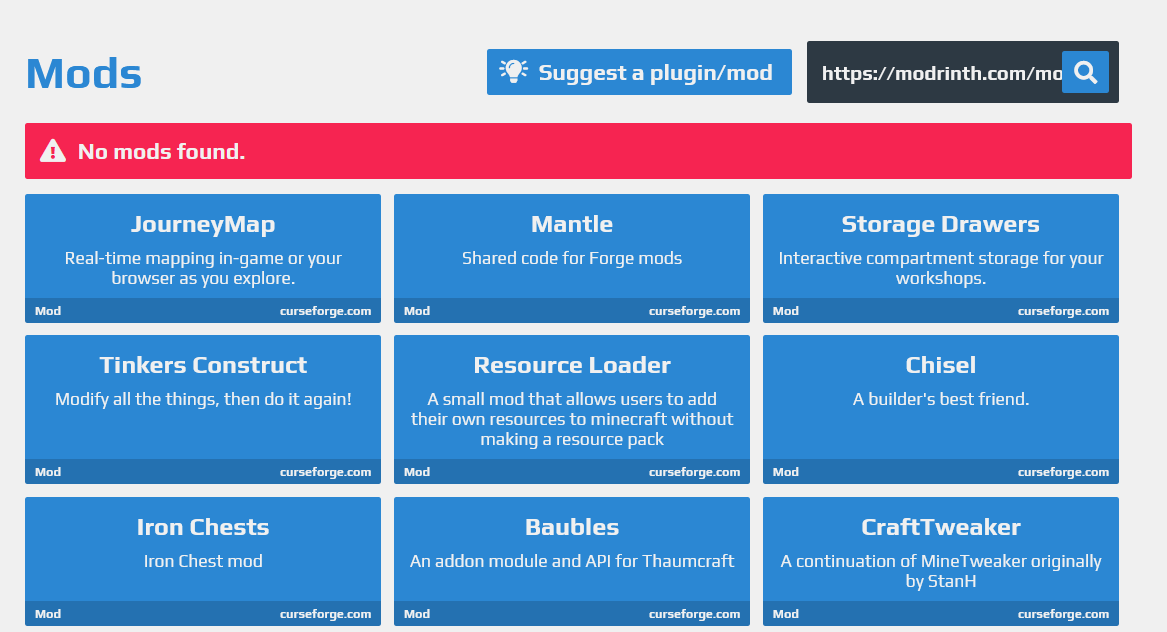Click the Mod tag on Baubles card
1167x632 pixels.
417,614
